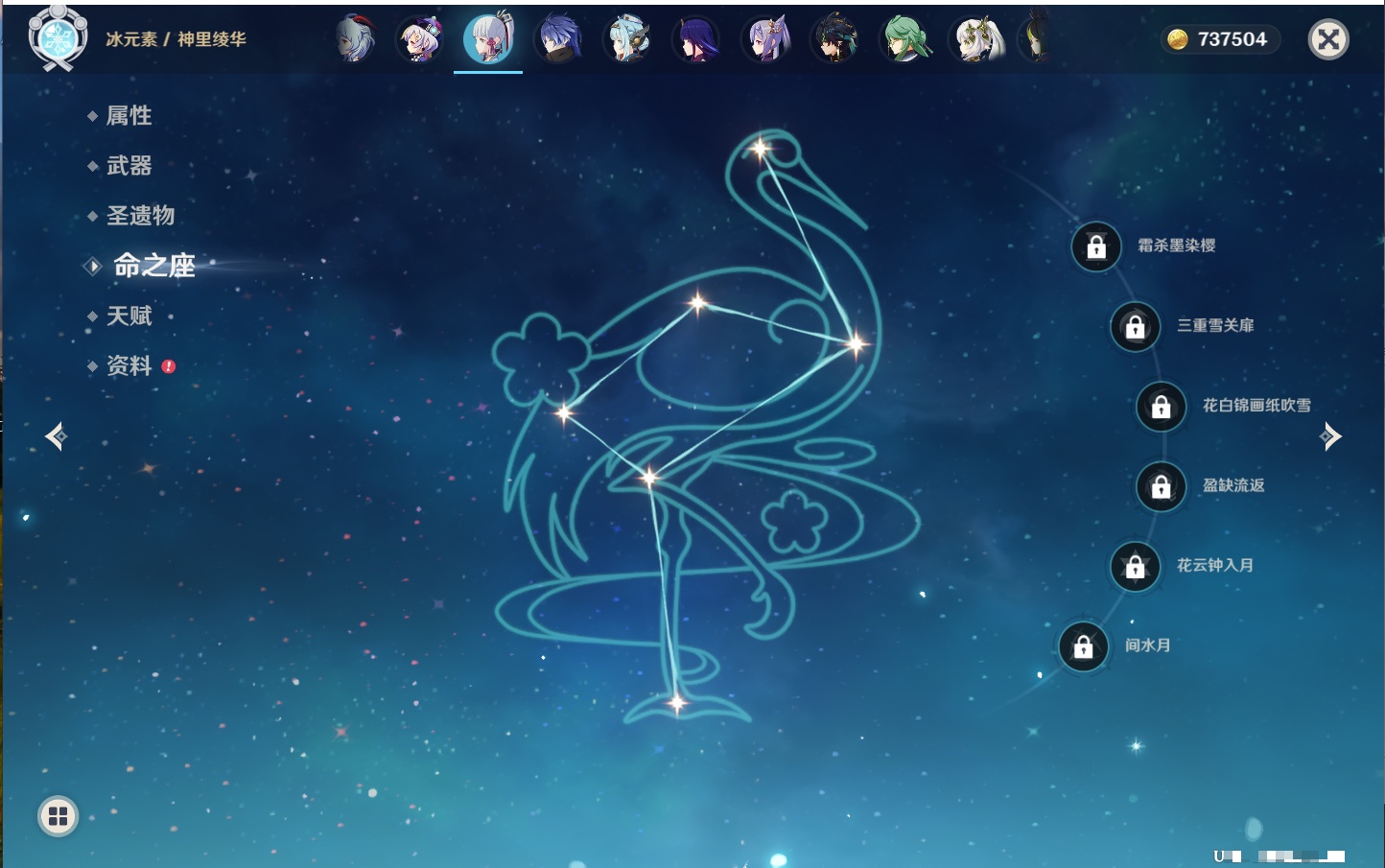The width and height of the screenshot is (1385, 868).
Task: Open locked constellation 花云钟入月 lock icon
Action: pyautogui.click(x=1135, y=566)
